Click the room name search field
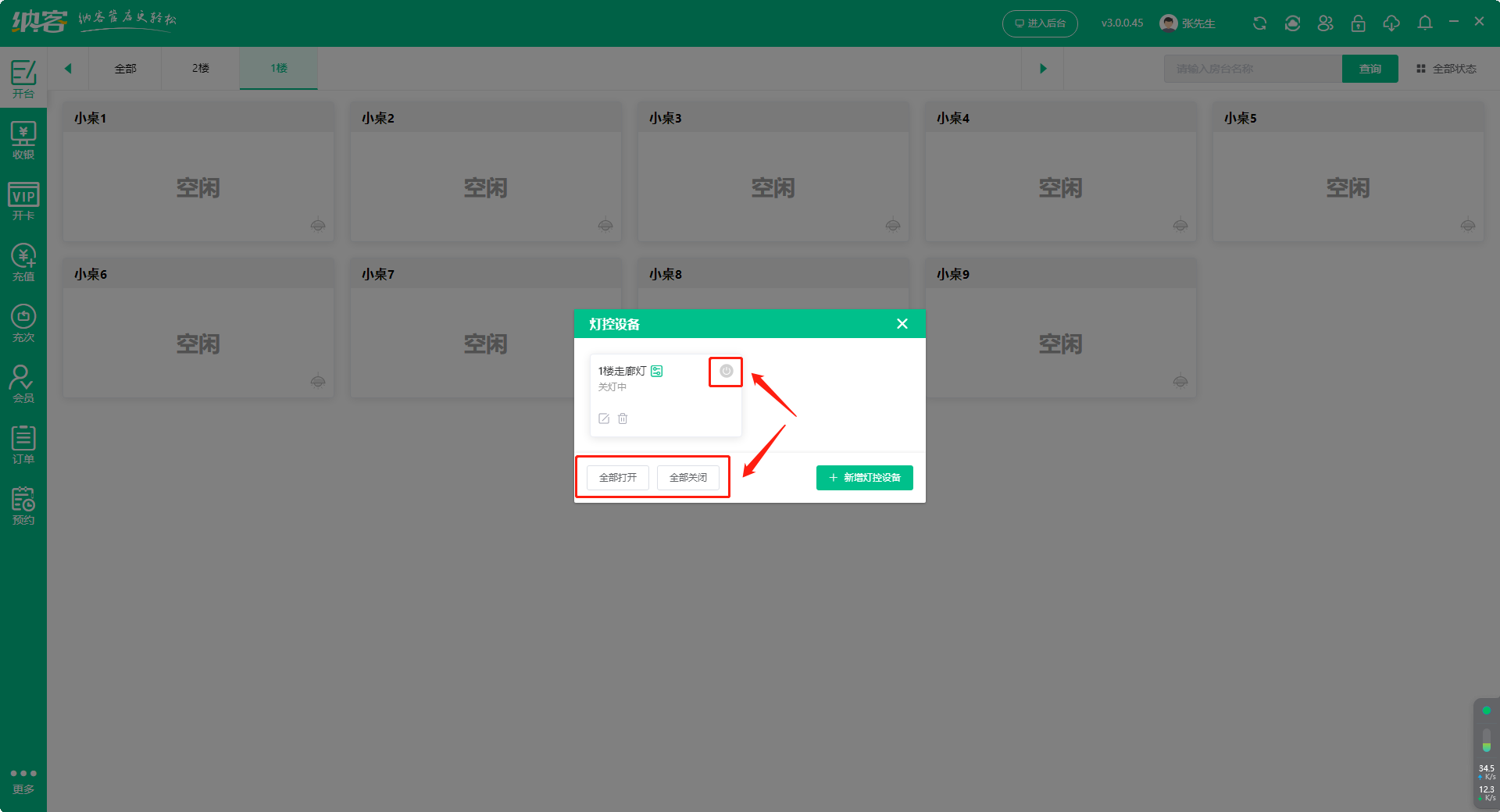Viewport: 1500px width, 812px height. pyautogui.click(x=1252, y=69)
